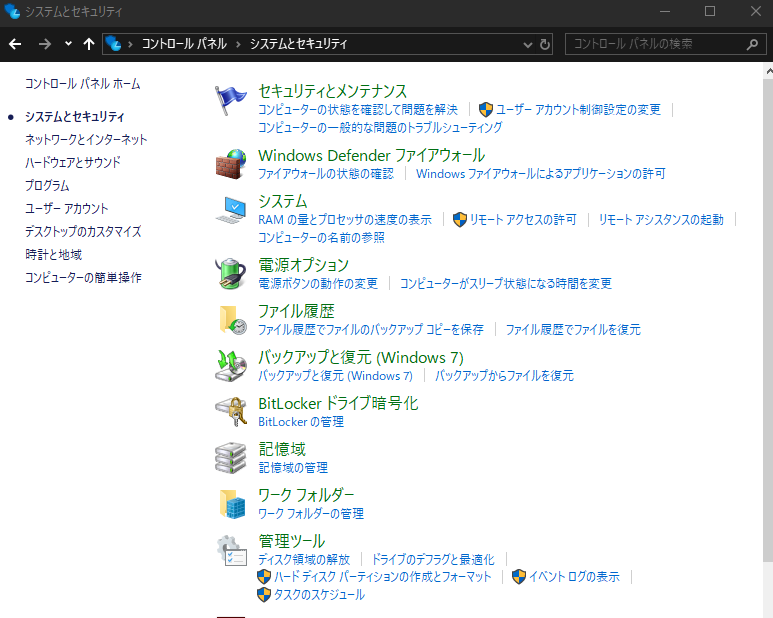Refresh the Control Panel view
Image resolution: width=773 pixels, height=618 pixels.
pos(545,44)
